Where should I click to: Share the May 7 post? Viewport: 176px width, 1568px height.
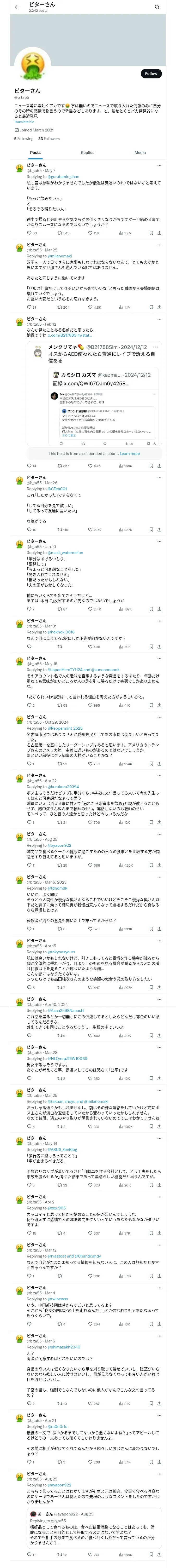pos(159,233)
